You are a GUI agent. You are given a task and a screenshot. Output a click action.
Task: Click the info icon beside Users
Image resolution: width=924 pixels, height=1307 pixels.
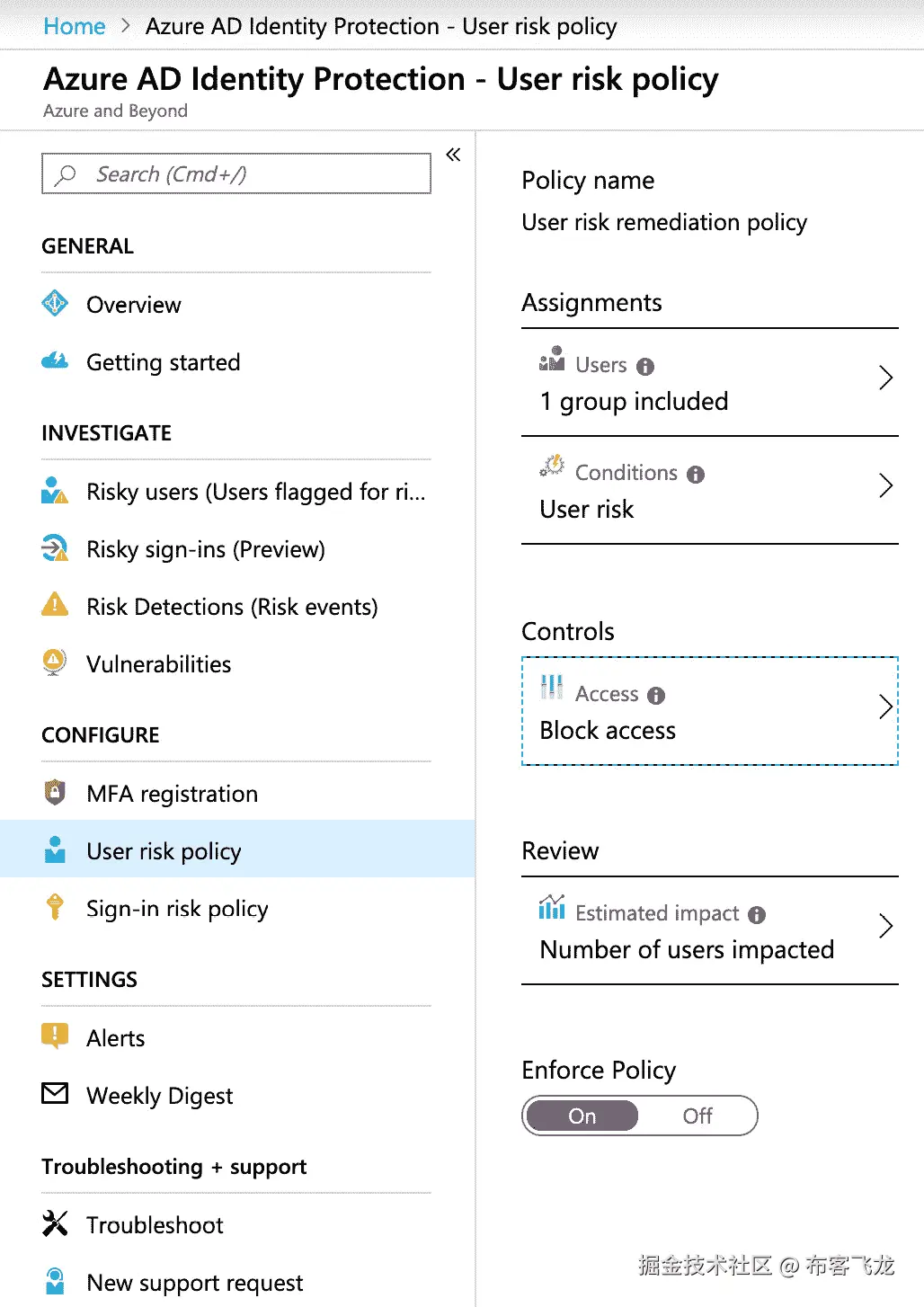coord(645,367)
